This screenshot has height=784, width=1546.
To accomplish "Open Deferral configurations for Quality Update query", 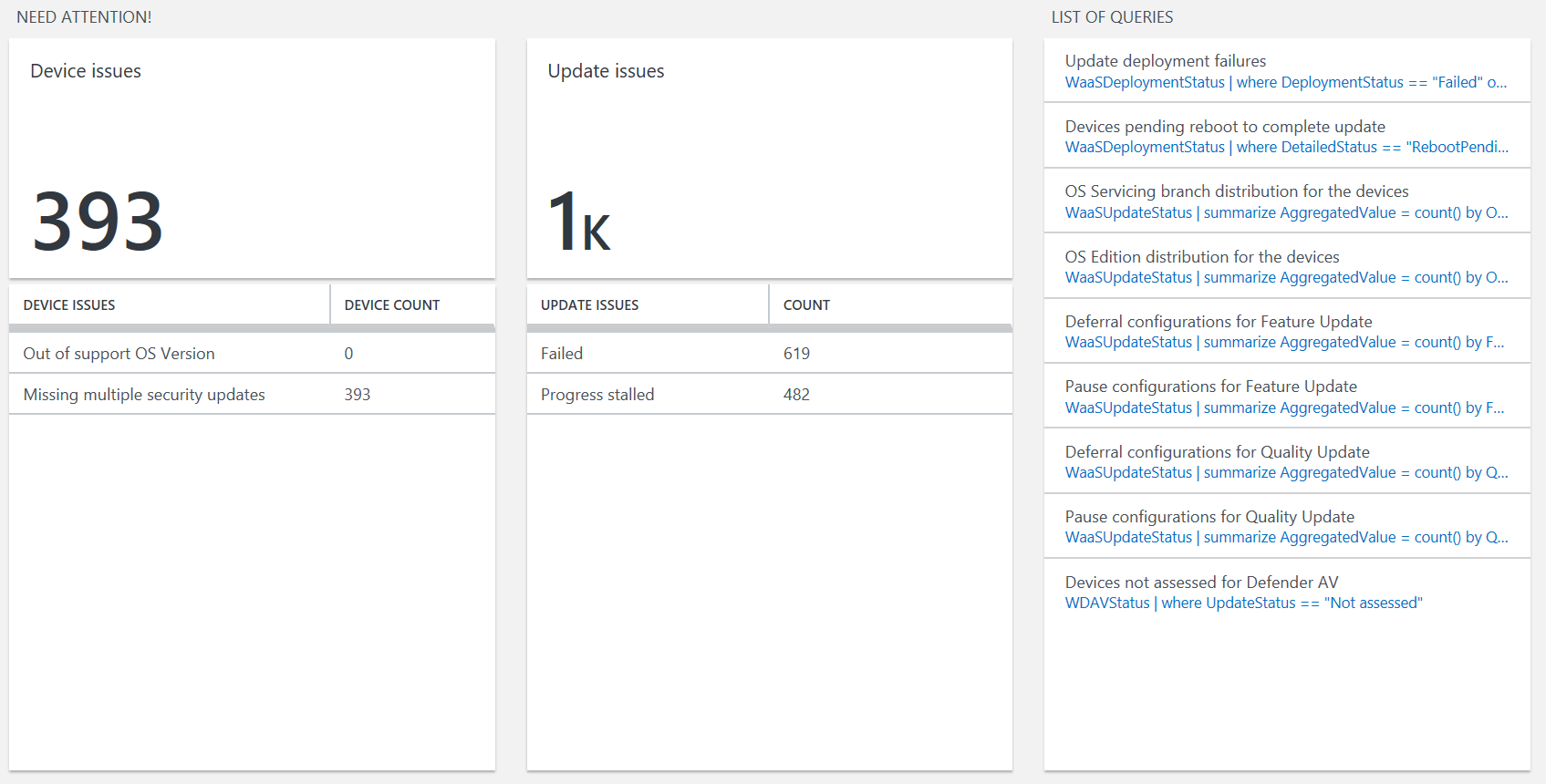I will tap(1287, 461).
